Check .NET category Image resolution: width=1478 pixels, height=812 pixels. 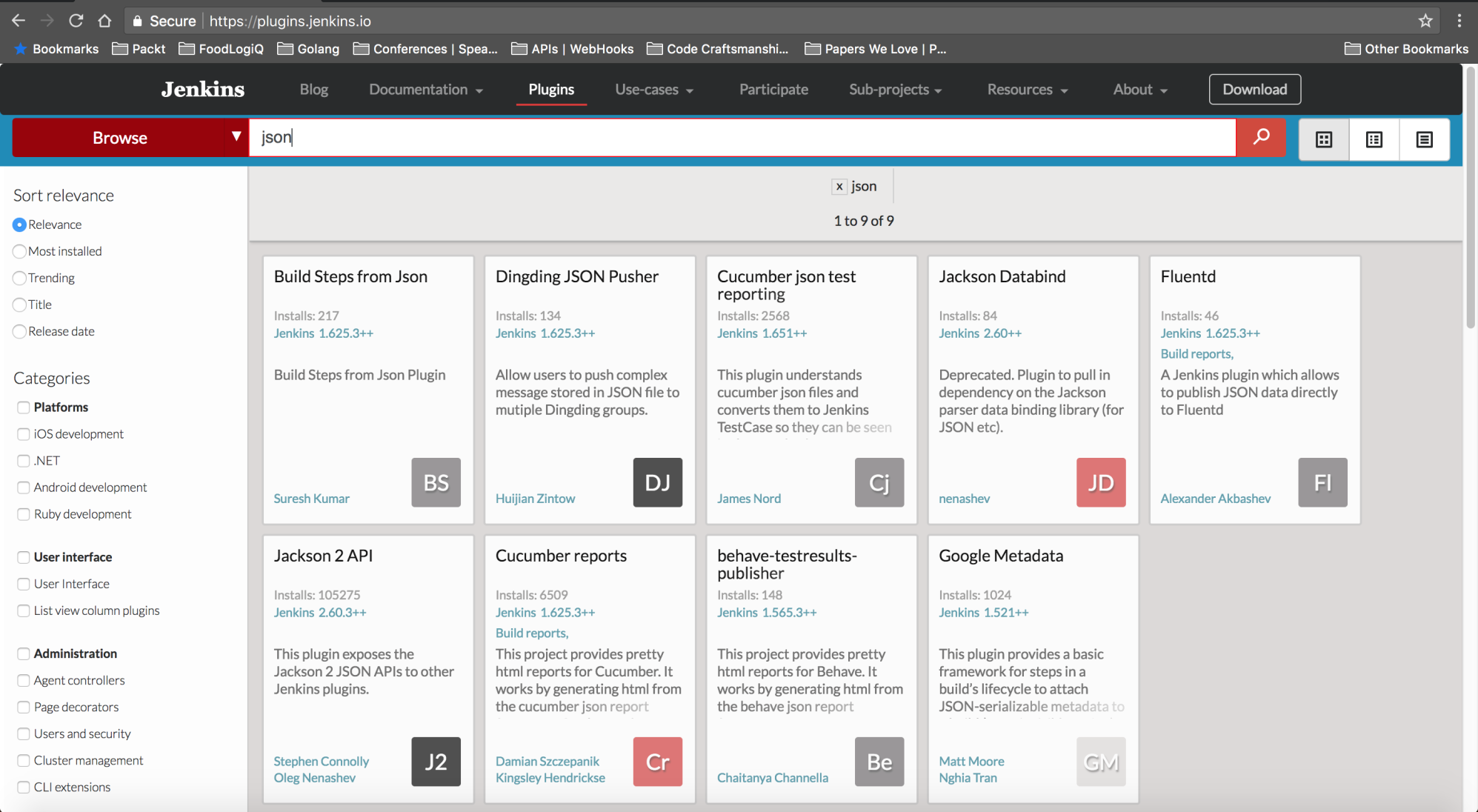click(x=24, y=461)
